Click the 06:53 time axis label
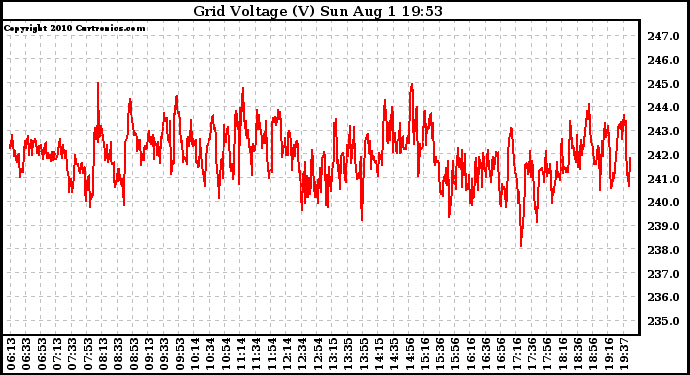 [42, 354]
